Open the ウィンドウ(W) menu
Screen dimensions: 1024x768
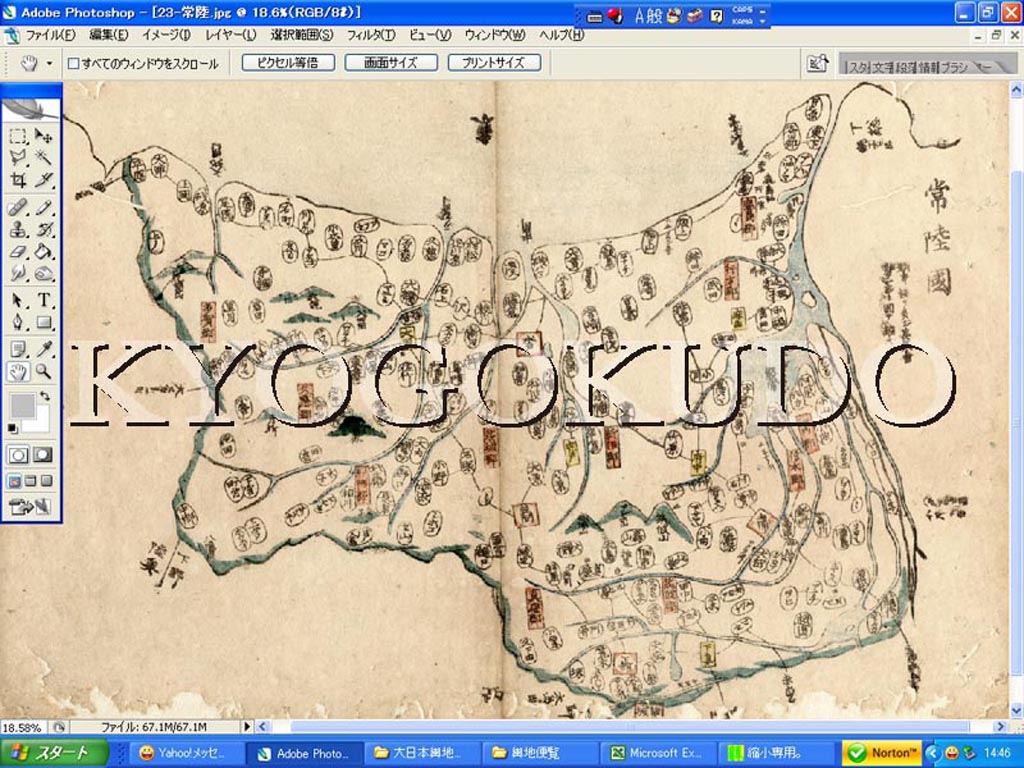[494, 35]
